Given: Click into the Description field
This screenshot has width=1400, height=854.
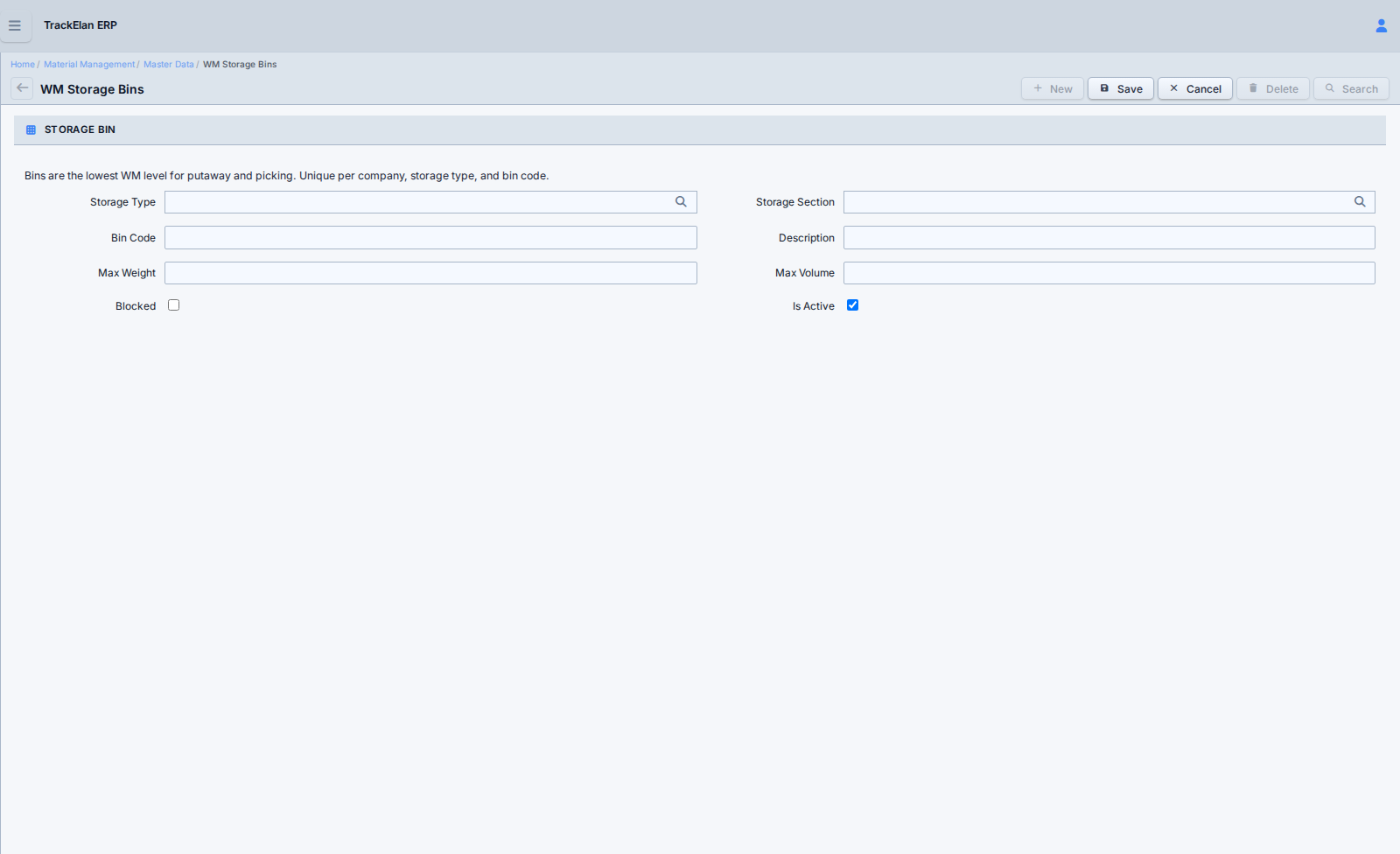Looking at the screenshot, I should click(1109, 238).
